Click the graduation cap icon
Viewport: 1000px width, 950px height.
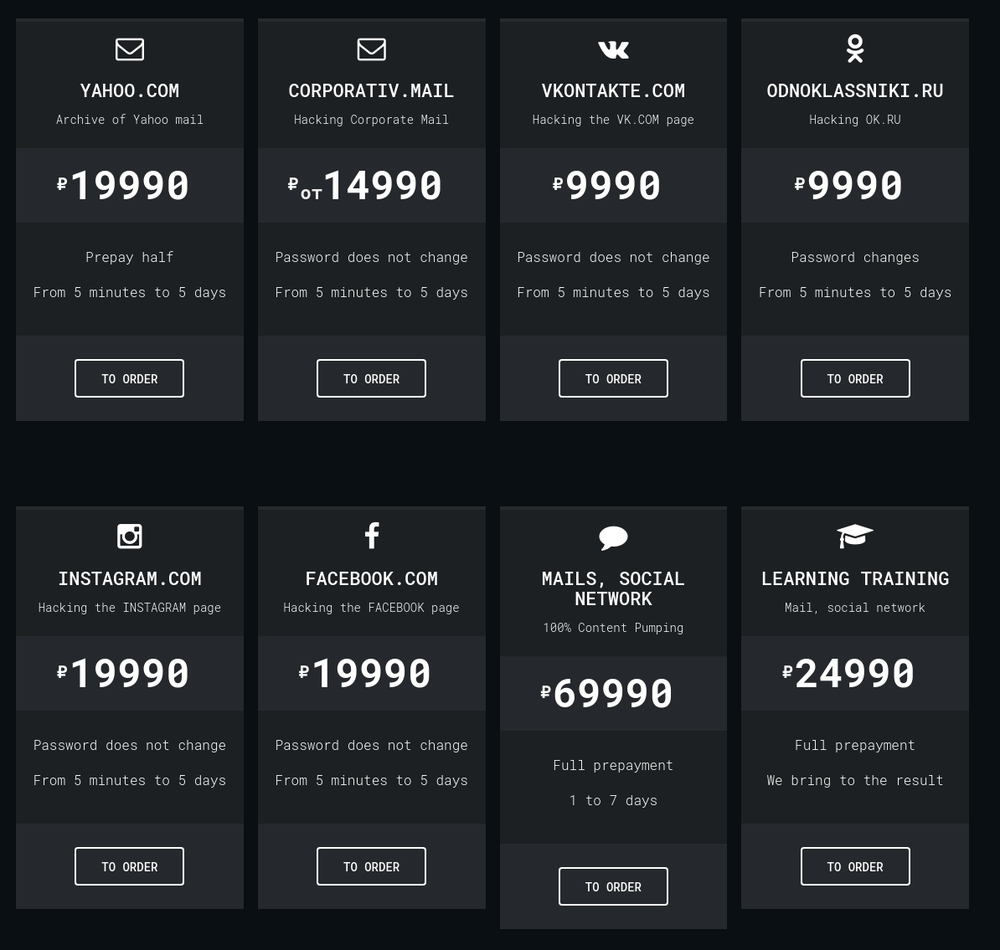click(x=855, y=536)
